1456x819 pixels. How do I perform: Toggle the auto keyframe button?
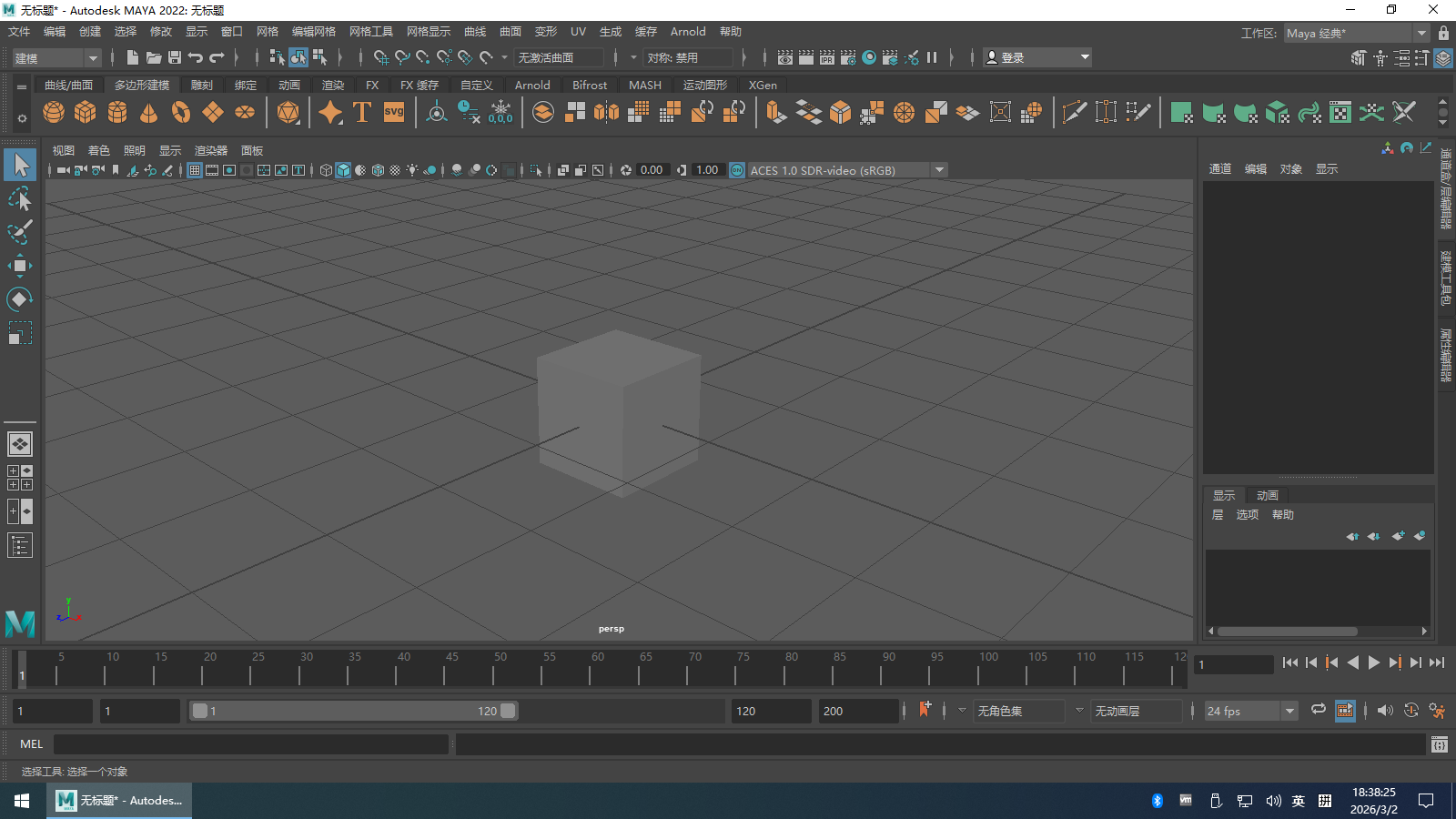pyautogui.click(x=1411, y=711)
